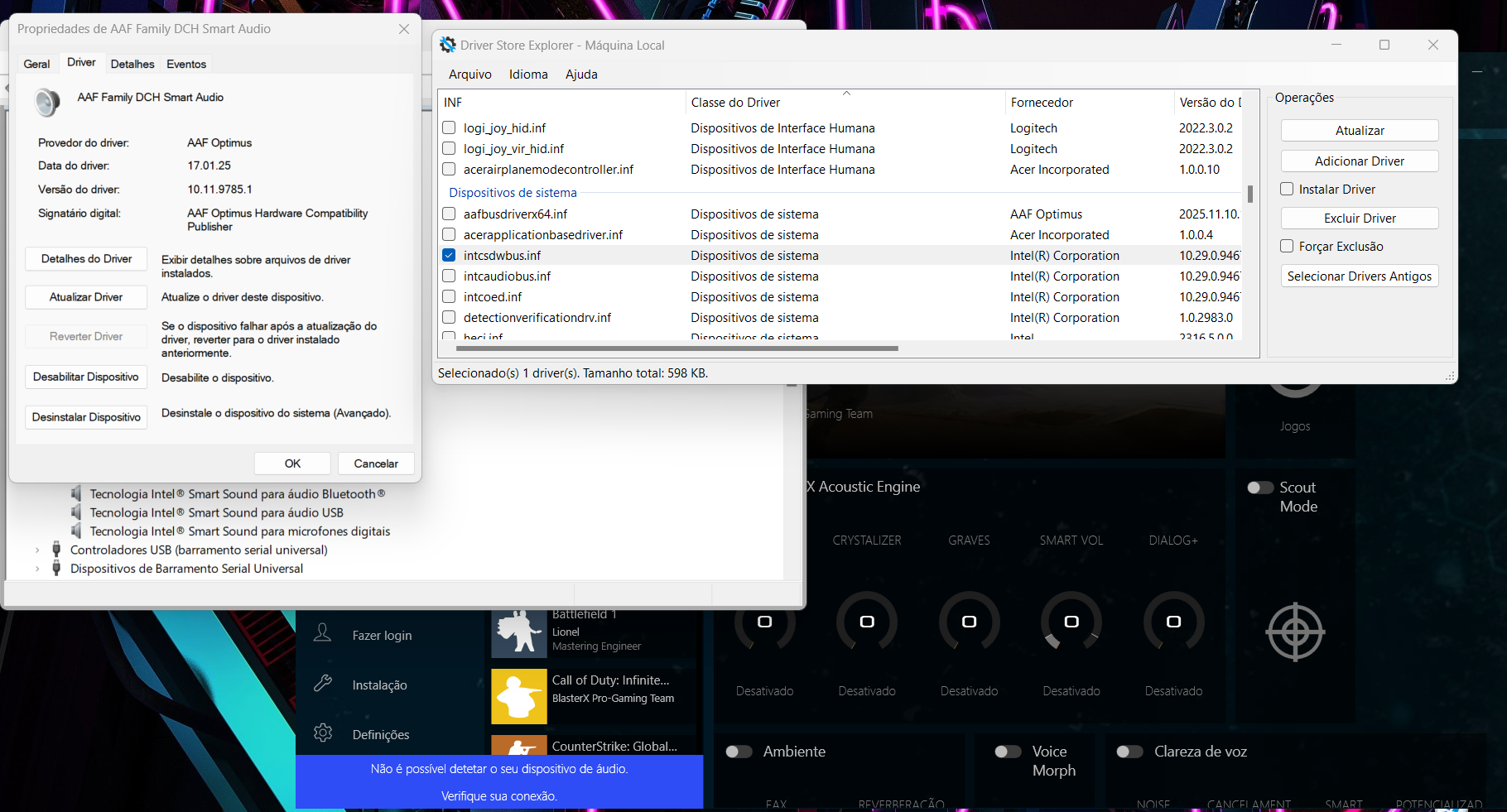Sort by the INF column header
Image resolution: width=1507 pixels, height=812 pixels.
[562, 102]
